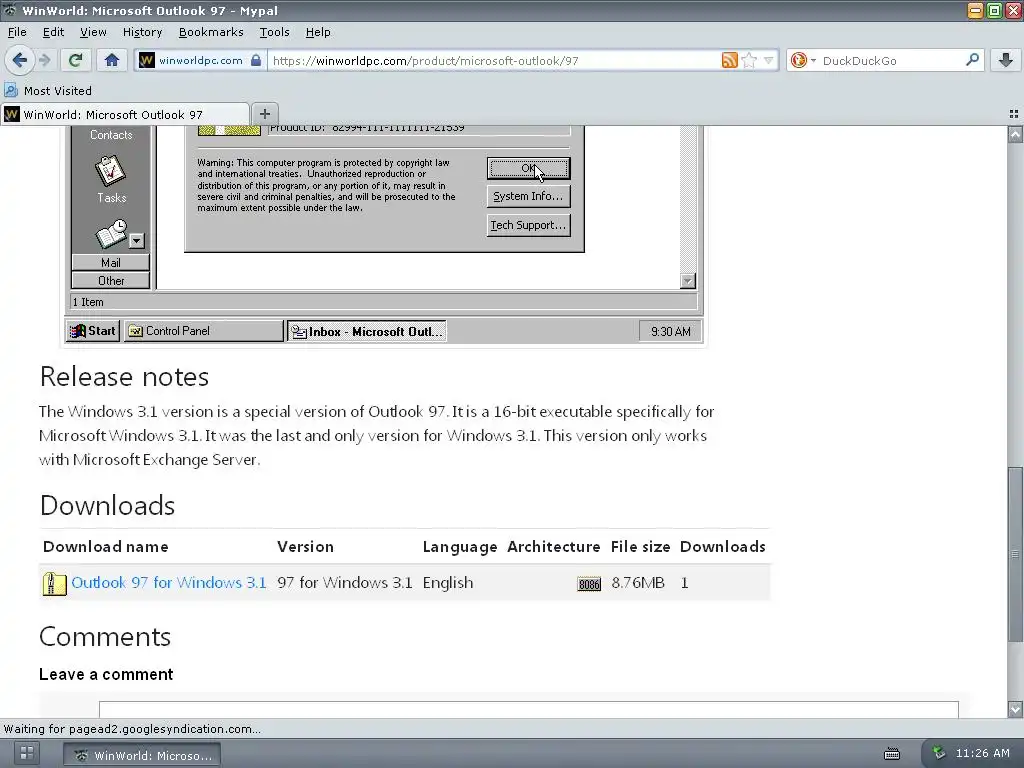Click the 8.76MB file size cell
Screen dimensions: 1024x768
(x=638, y=583)
